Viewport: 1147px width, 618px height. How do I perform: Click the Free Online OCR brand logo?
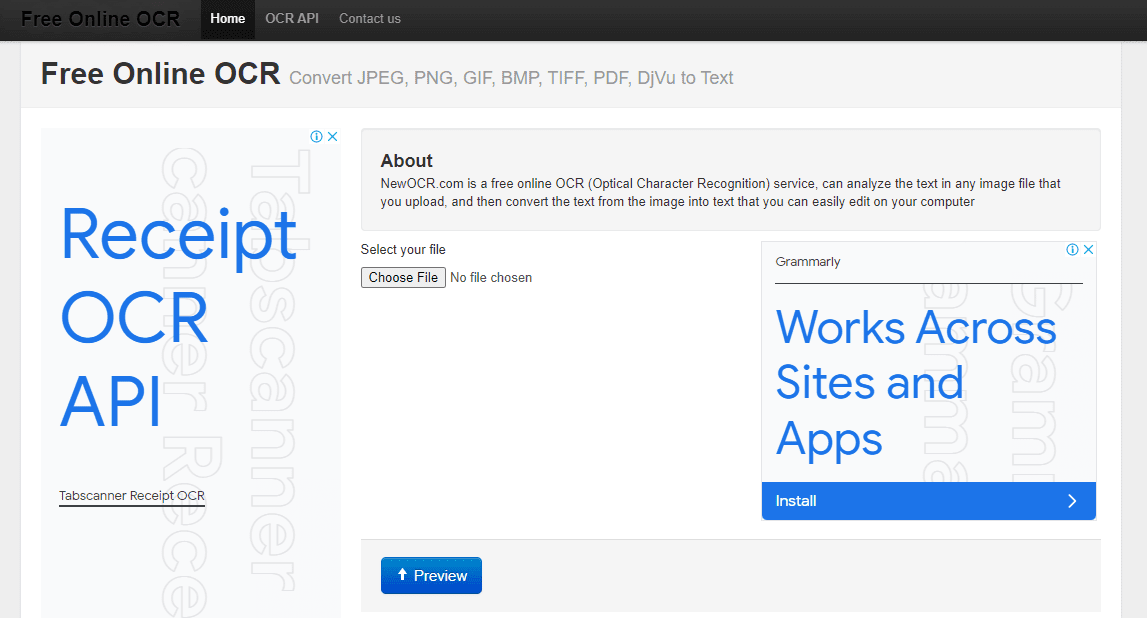click(100, 19)
